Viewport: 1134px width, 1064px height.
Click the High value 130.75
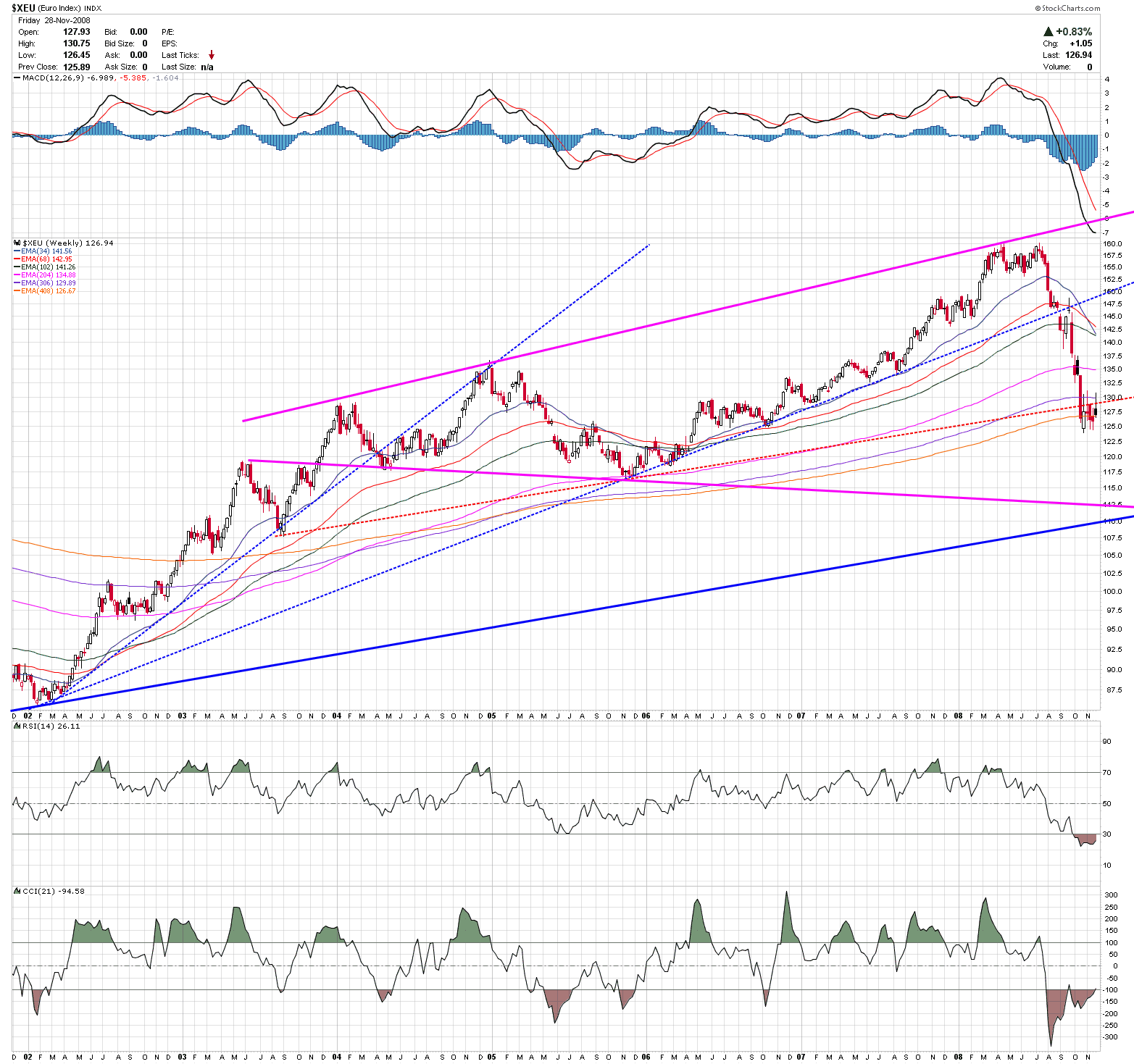point(77,43)
